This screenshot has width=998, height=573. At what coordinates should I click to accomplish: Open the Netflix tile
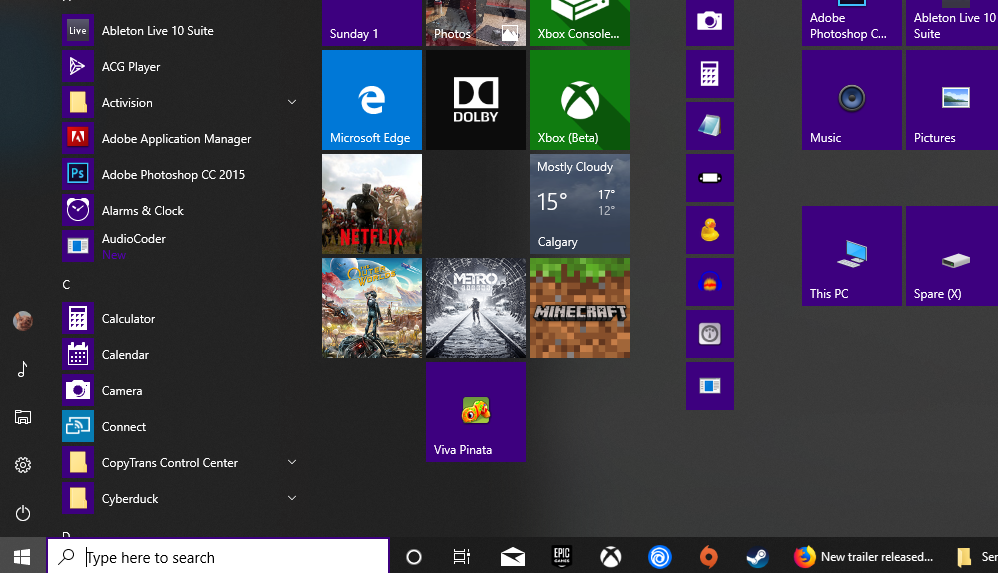tap(371, 204)
